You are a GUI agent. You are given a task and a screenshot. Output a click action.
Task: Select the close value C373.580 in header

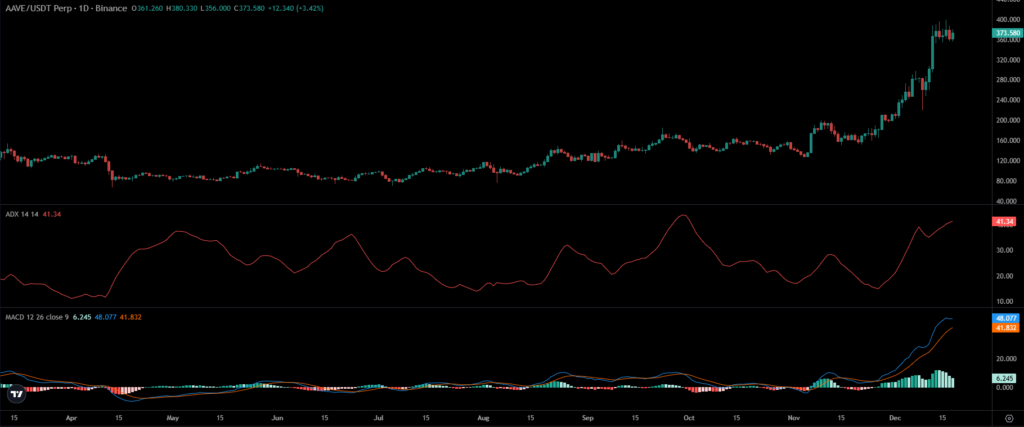pyautogui.click(x=251, y=9)
